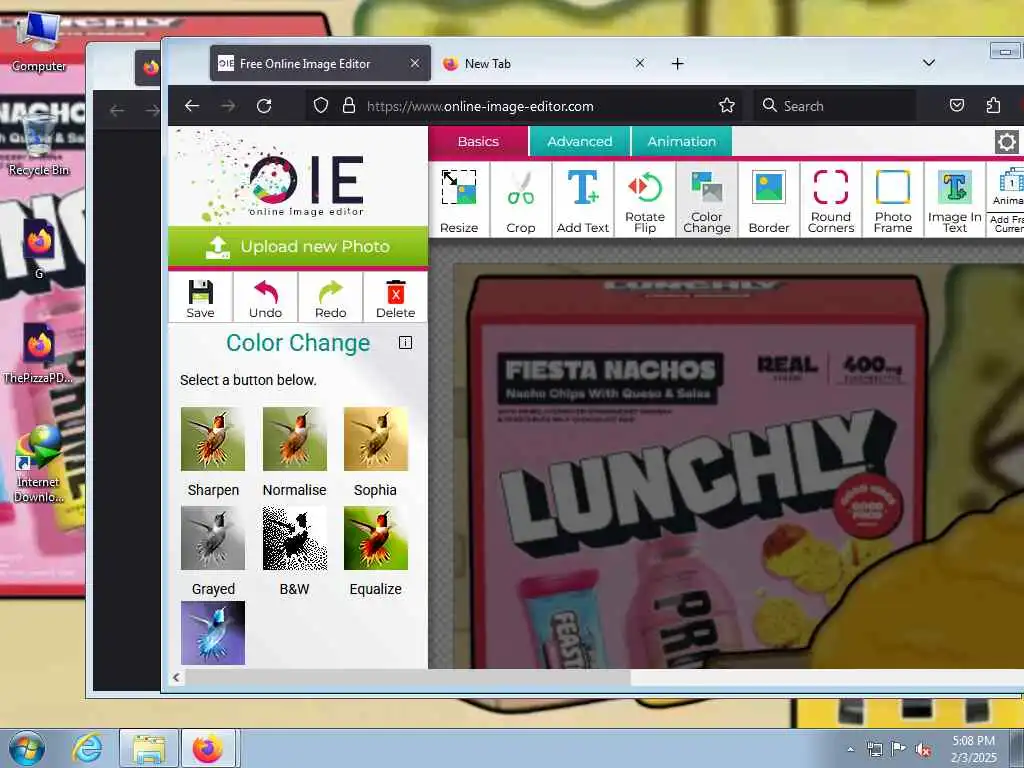1024x768 pixels.
Task: Select the Recycle Bin desktop icon
Action: (x=39, y=144)
